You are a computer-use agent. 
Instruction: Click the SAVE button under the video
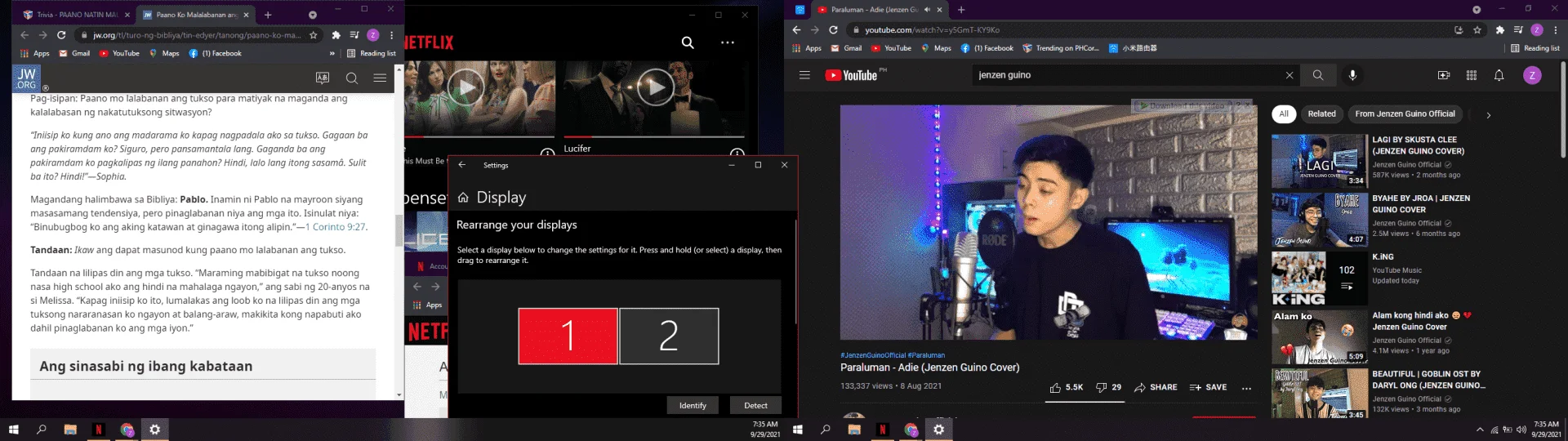(x=1208, y=387)
